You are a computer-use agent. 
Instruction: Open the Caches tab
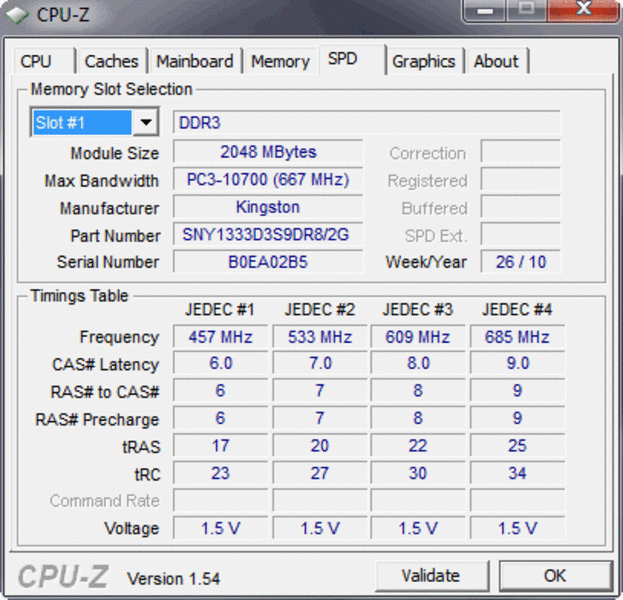(112, 61)
